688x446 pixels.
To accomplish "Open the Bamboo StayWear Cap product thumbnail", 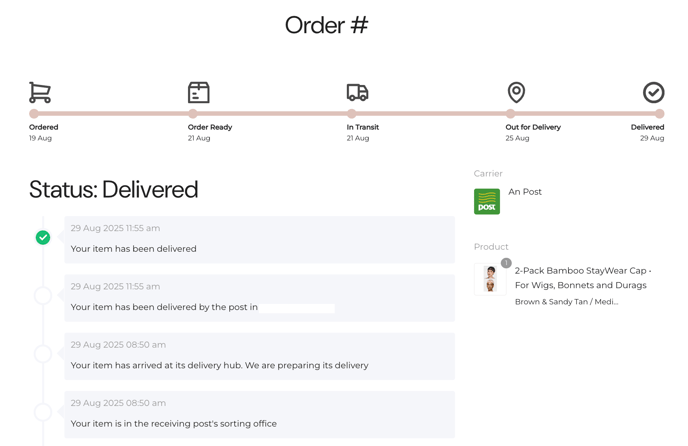I will [x=491, y=279].
